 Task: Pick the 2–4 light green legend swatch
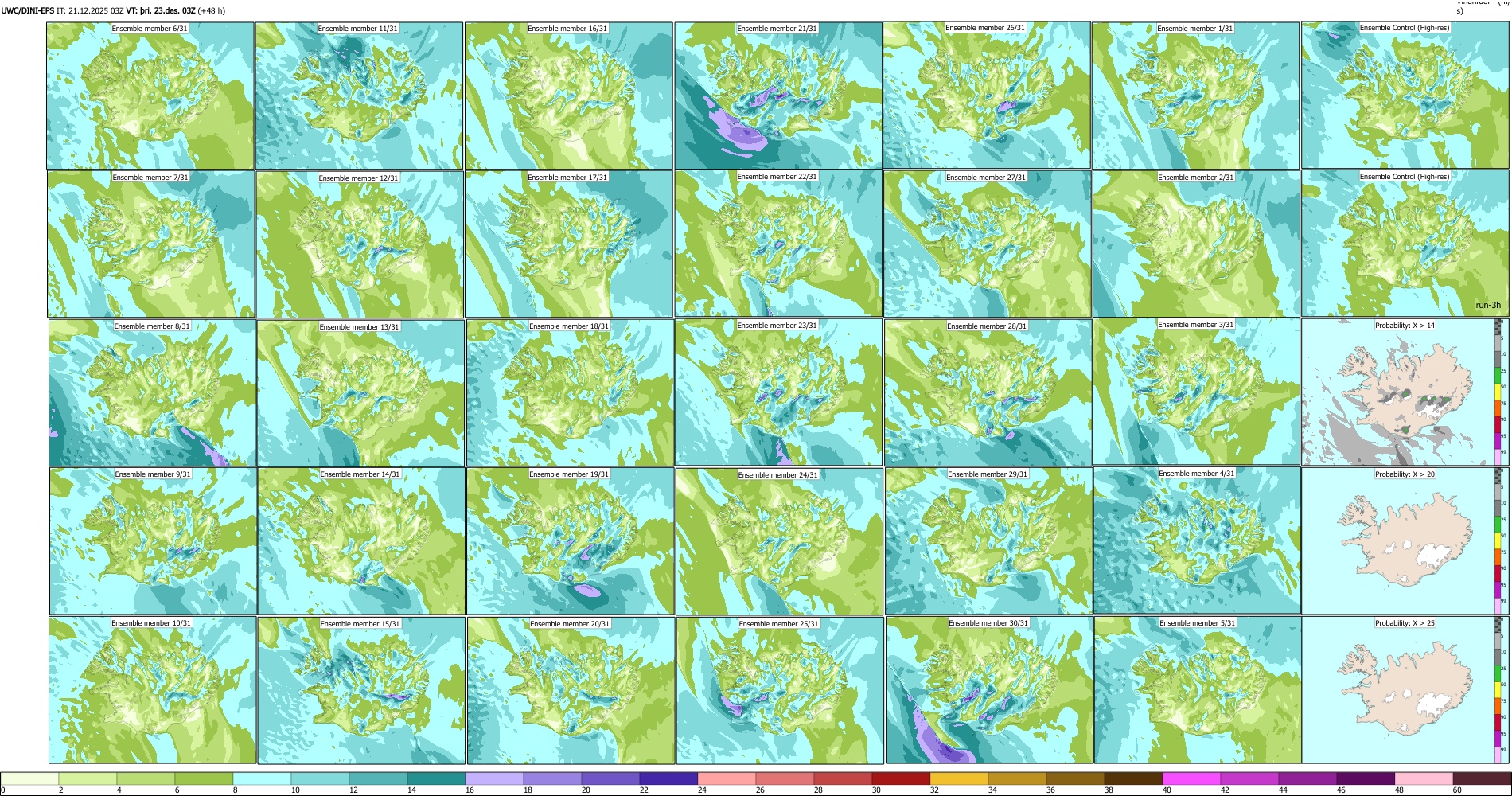[x=88, y=778]
